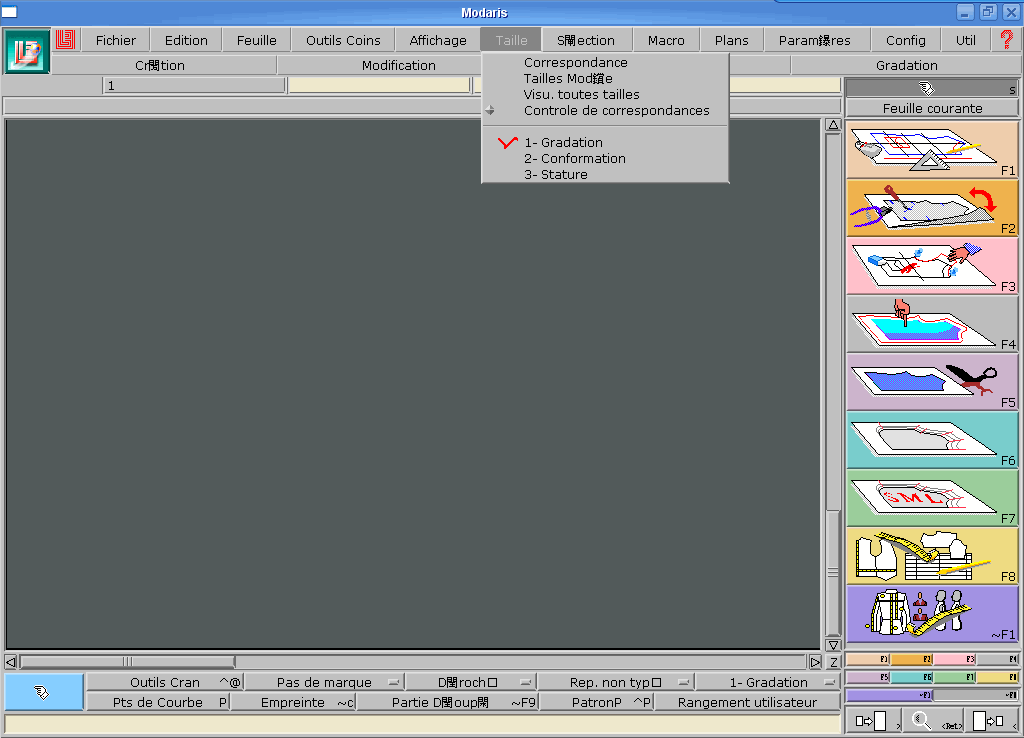
Task: Toggle the Outils Cran option
Action: point(165,682)
